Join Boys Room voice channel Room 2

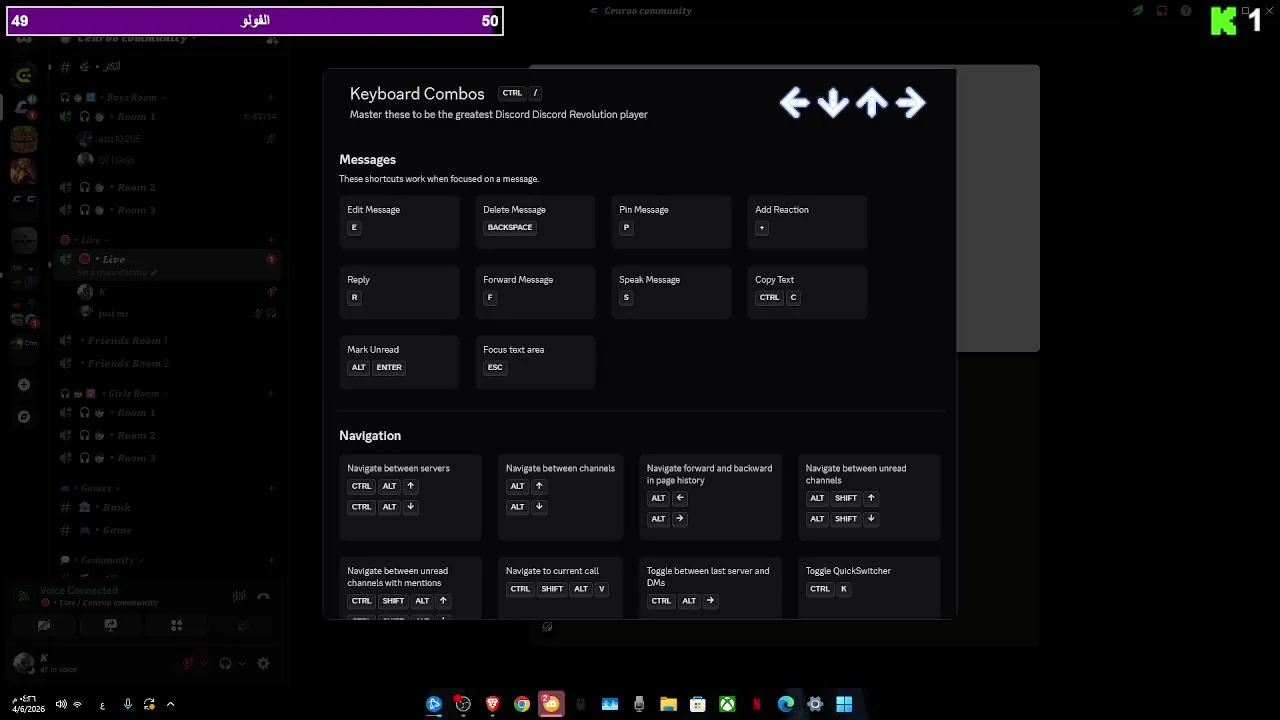click(x=167, y=188)
